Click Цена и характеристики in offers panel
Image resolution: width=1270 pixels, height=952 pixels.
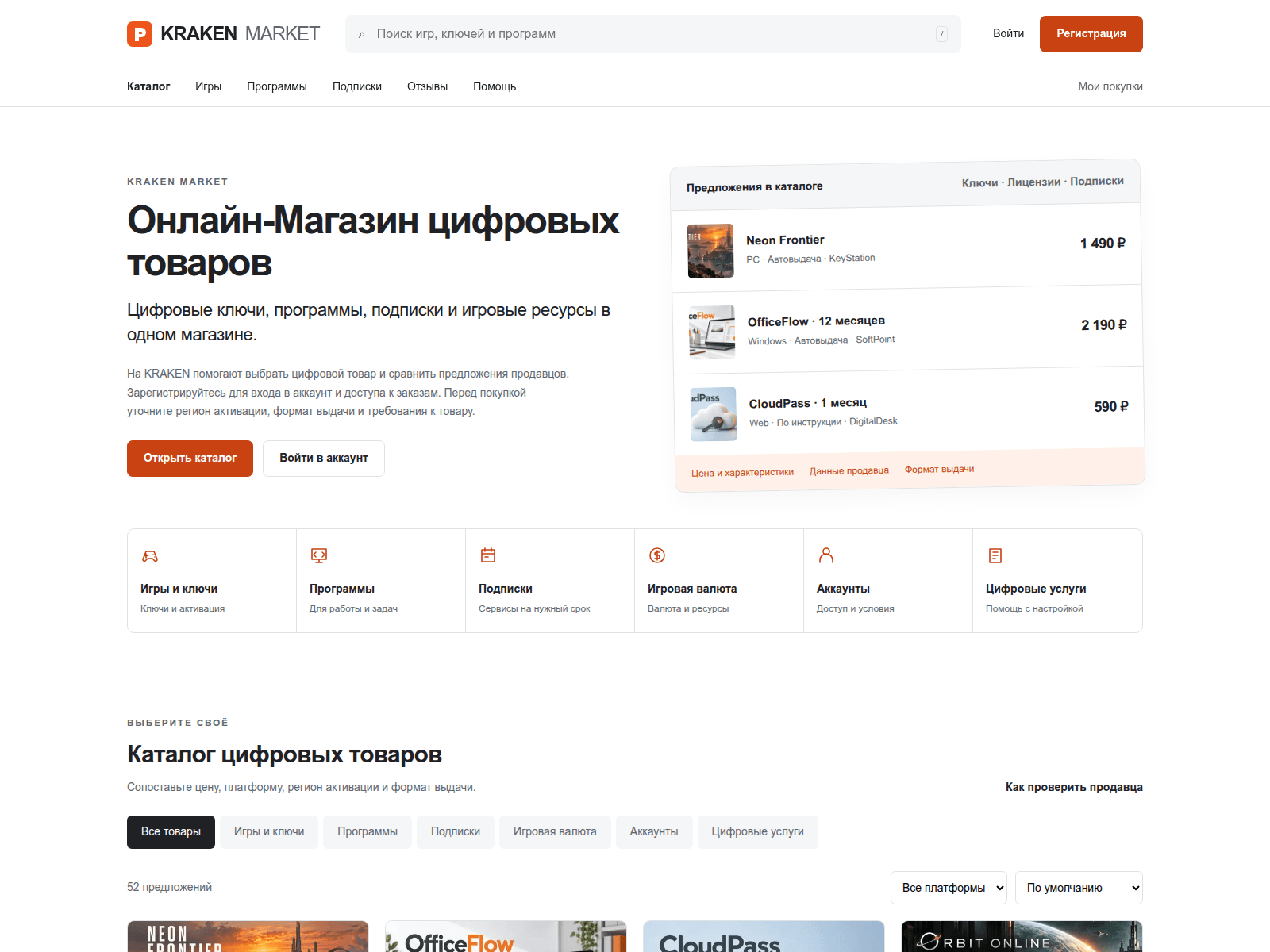pyautogui.click(x=742, y=473)
